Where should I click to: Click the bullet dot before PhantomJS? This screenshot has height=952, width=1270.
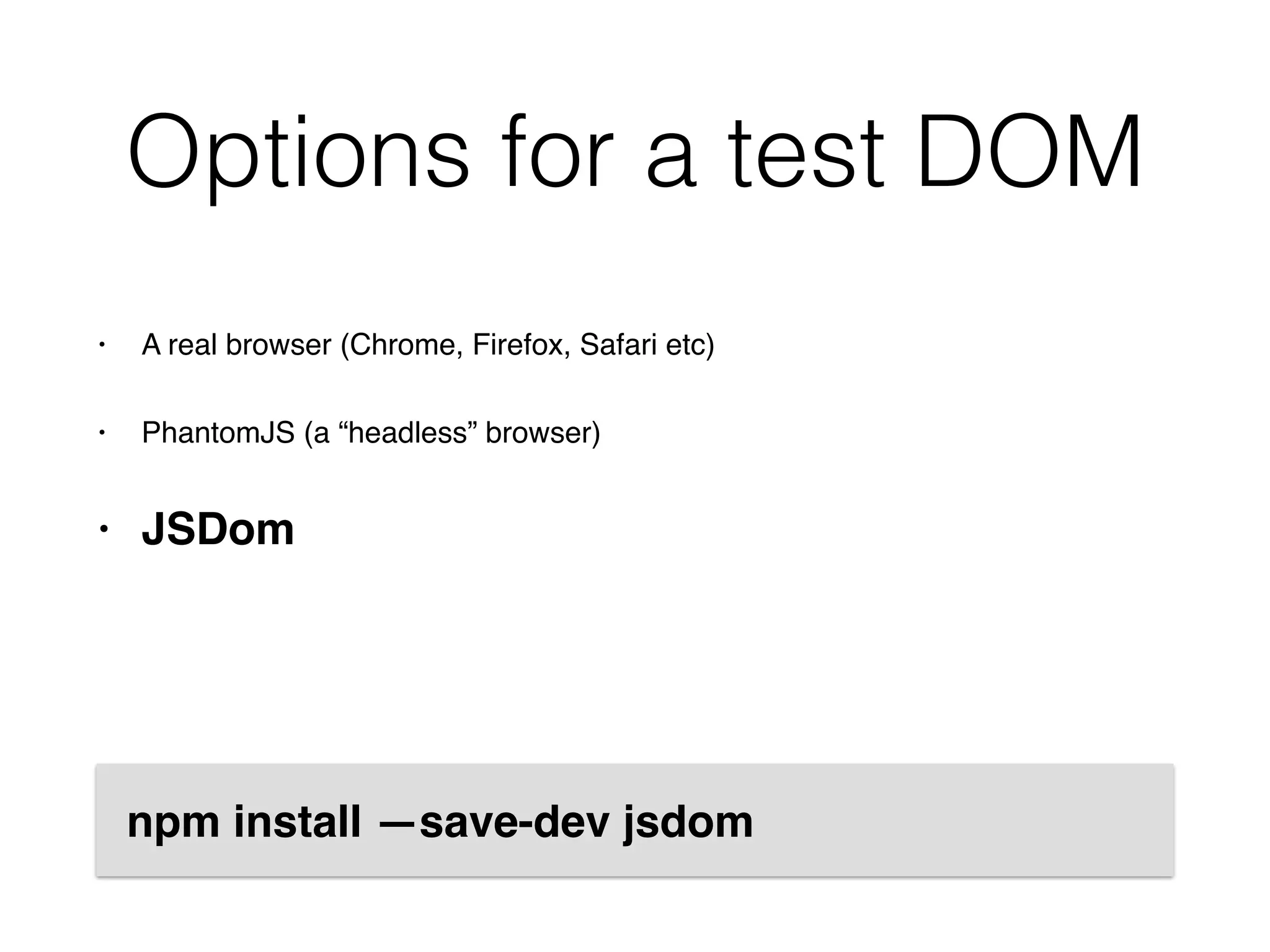[103, 433]
